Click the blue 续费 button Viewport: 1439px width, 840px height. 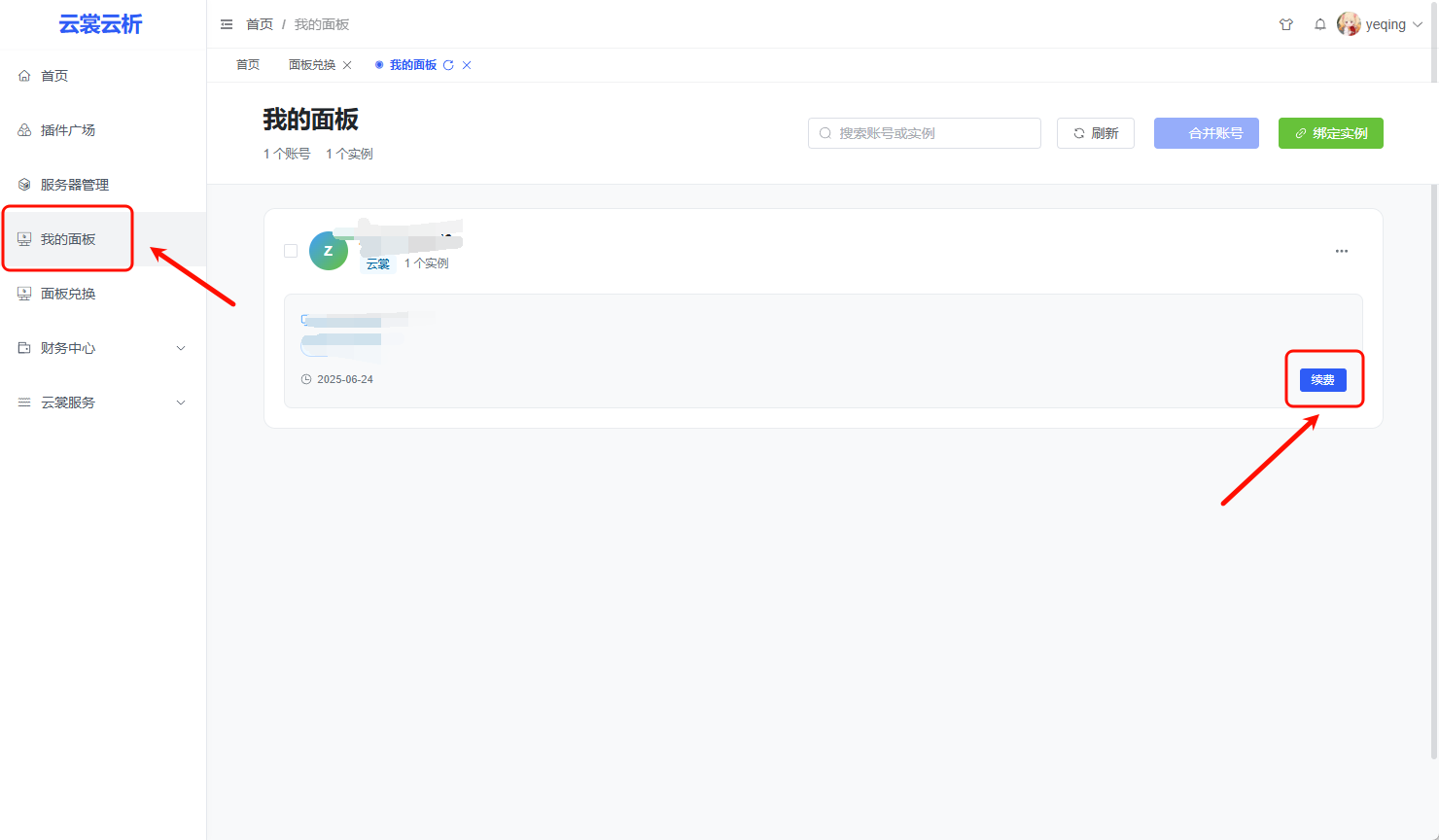[1322, 380]
